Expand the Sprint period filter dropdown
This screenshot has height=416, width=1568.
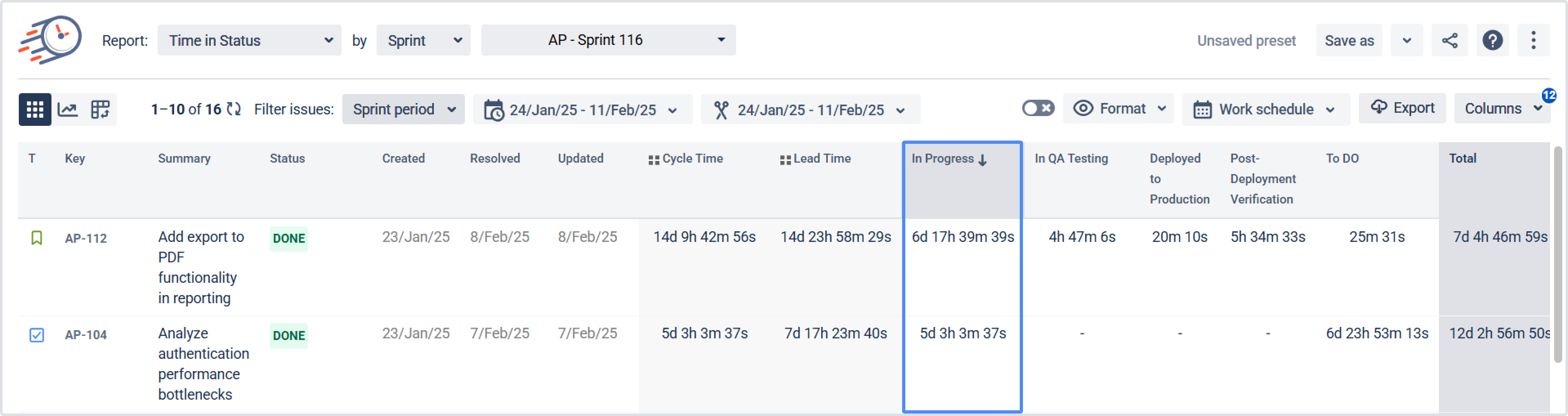404,110
